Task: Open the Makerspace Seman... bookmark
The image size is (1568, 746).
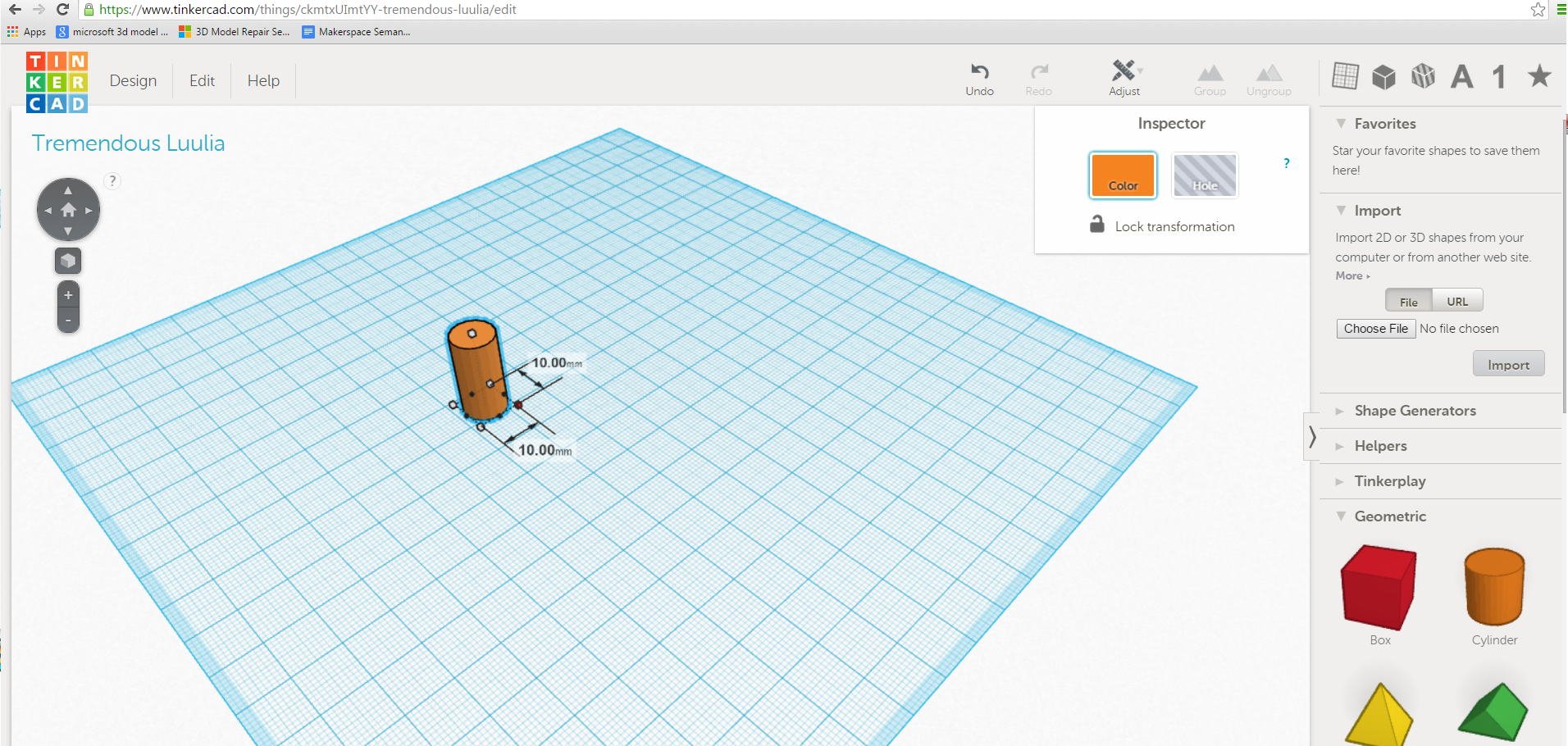Action: click(x=357, y=32)
